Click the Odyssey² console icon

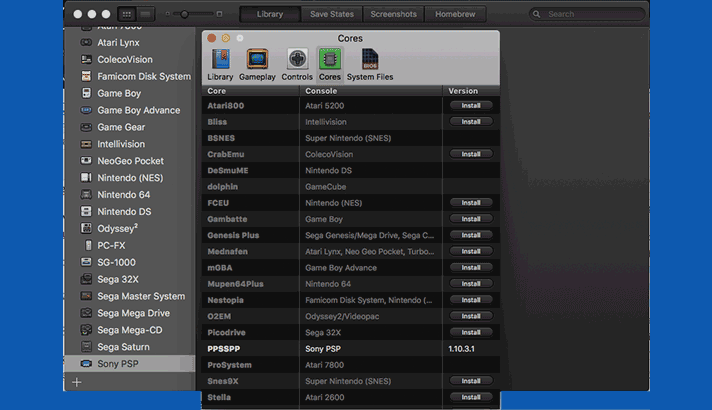tap(86, 228)
